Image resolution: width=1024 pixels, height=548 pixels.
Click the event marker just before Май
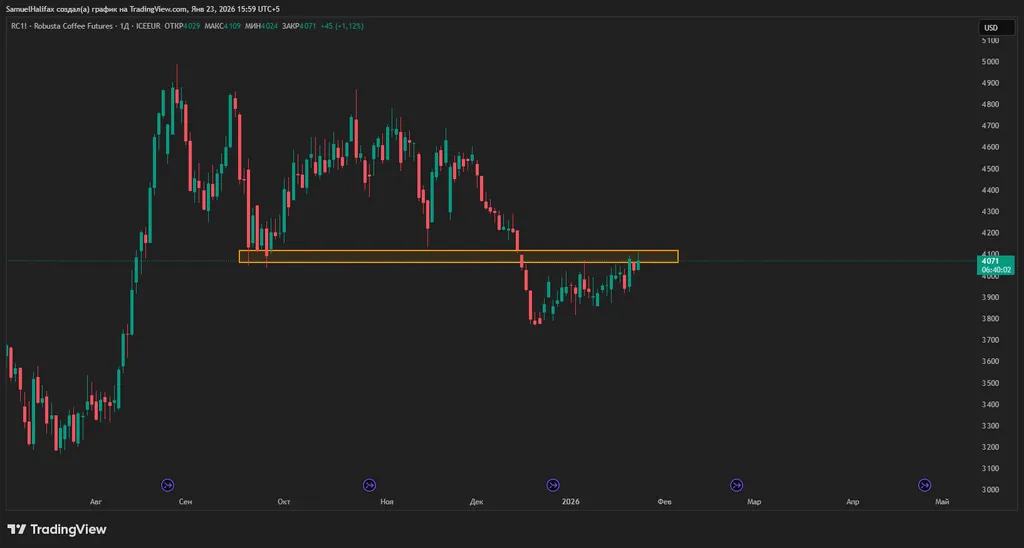click(x=924, y=485)
